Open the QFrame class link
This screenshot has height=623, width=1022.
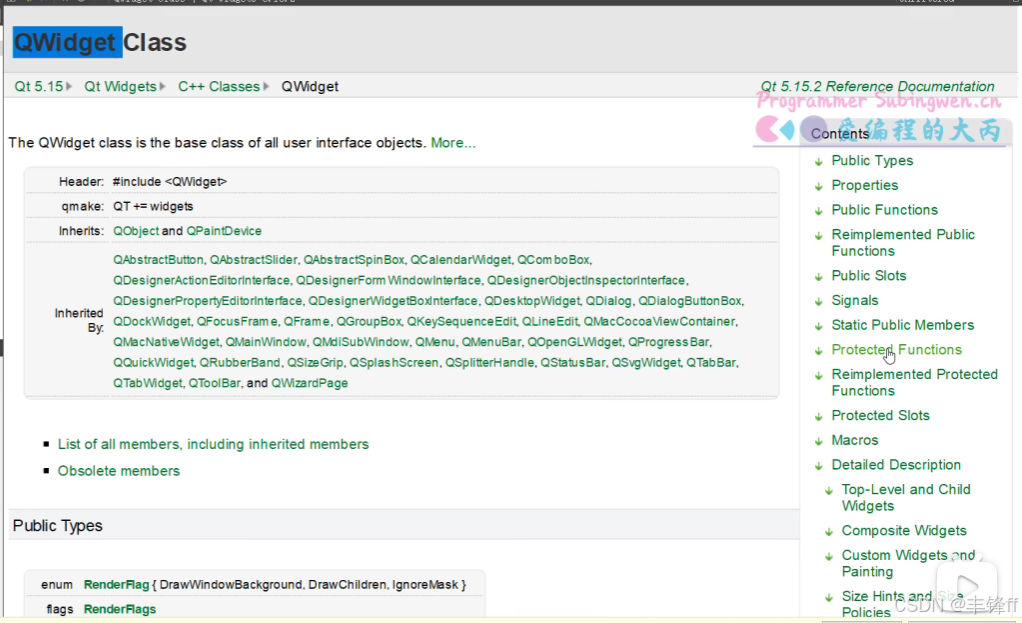(306, 322)
